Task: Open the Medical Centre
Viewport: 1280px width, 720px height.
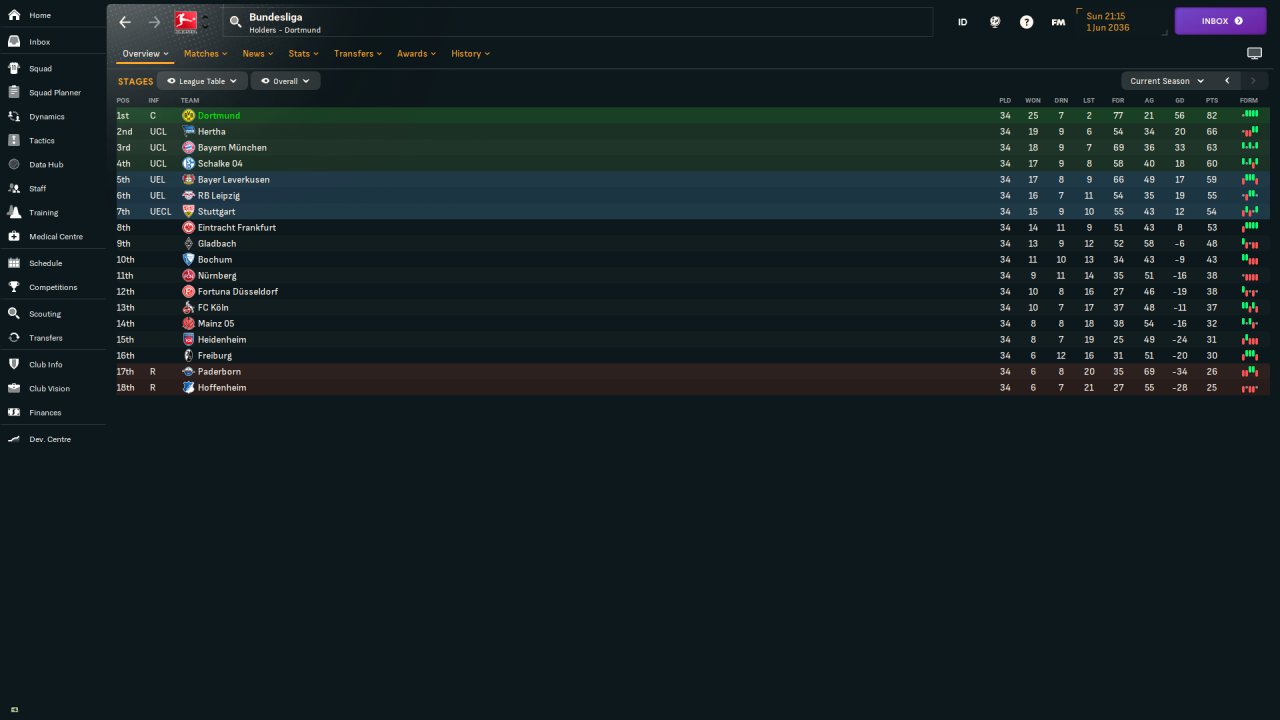Action: pyautogui.click(x=56, y=237)
